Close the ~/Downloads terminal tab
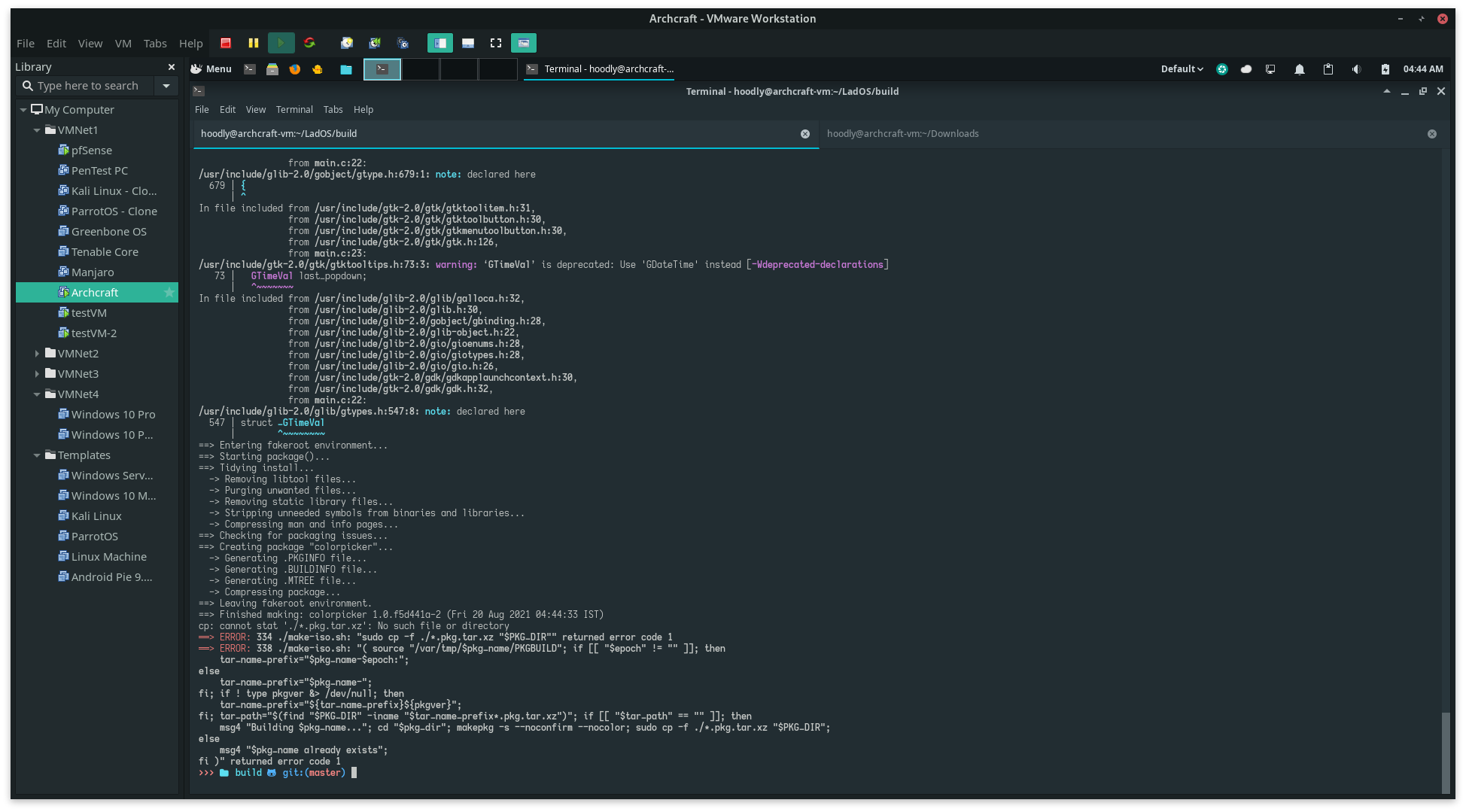This screenshot has width=1466, height=812. click(x=1432, y=134)
